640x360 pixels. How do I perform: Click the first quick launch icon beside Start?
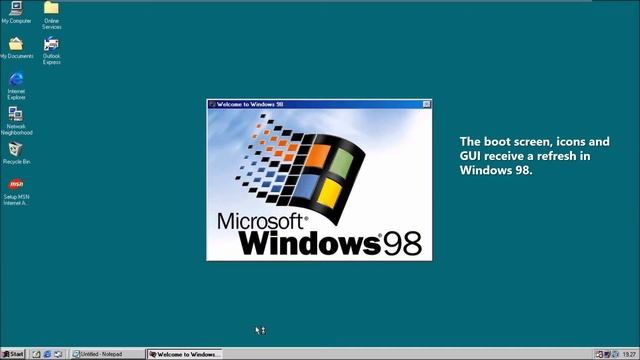(36, 354)
